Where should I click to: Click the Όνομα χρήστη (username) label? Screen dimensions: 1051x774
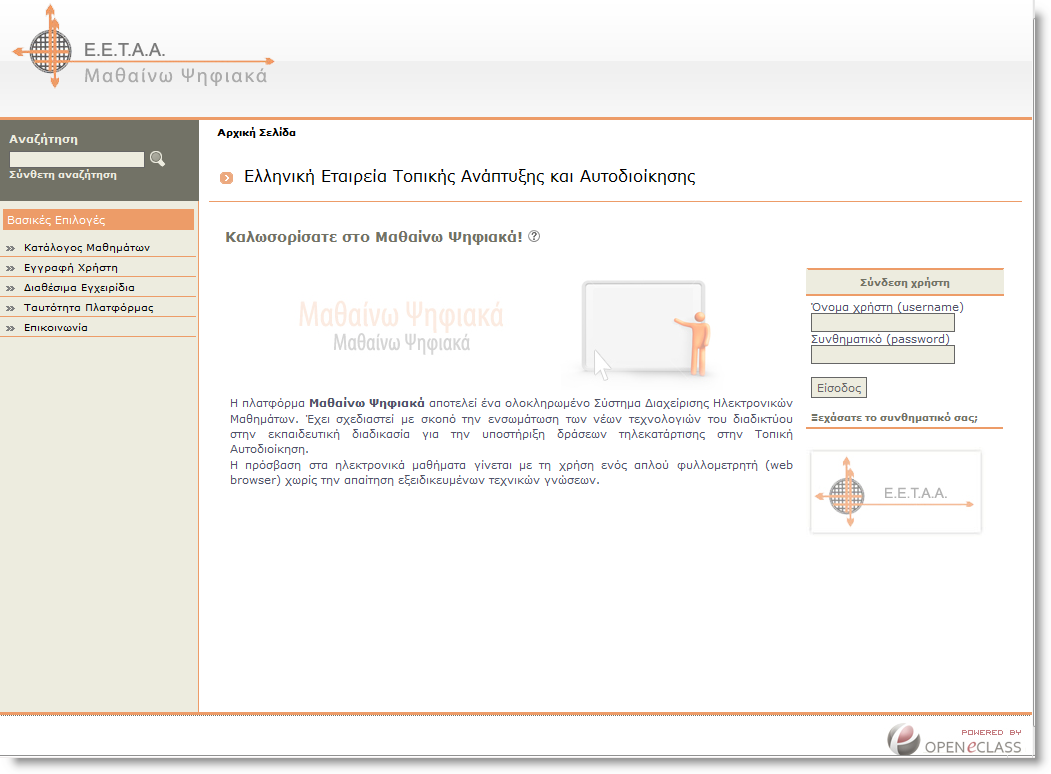887,307
